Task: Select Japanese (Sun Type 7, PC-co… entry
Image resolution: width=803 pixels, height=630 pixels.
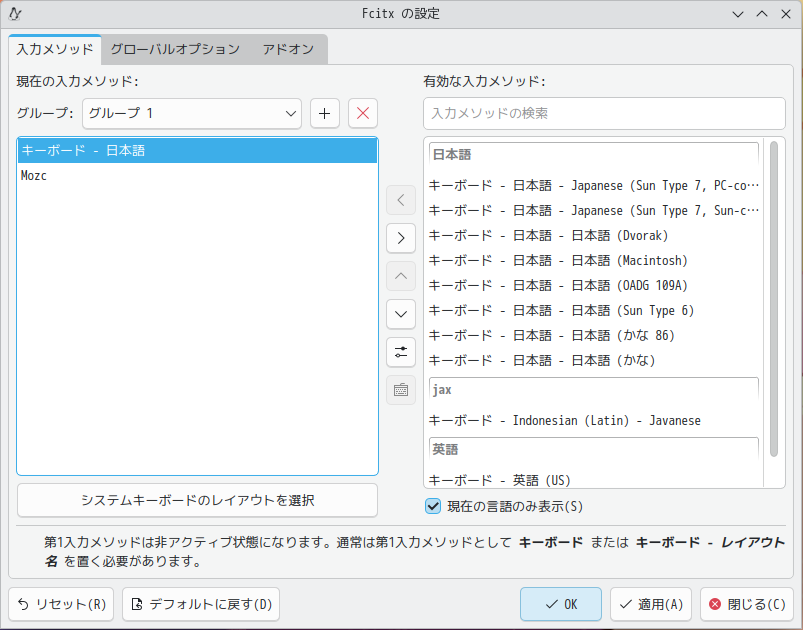Action: pos(593,185)
